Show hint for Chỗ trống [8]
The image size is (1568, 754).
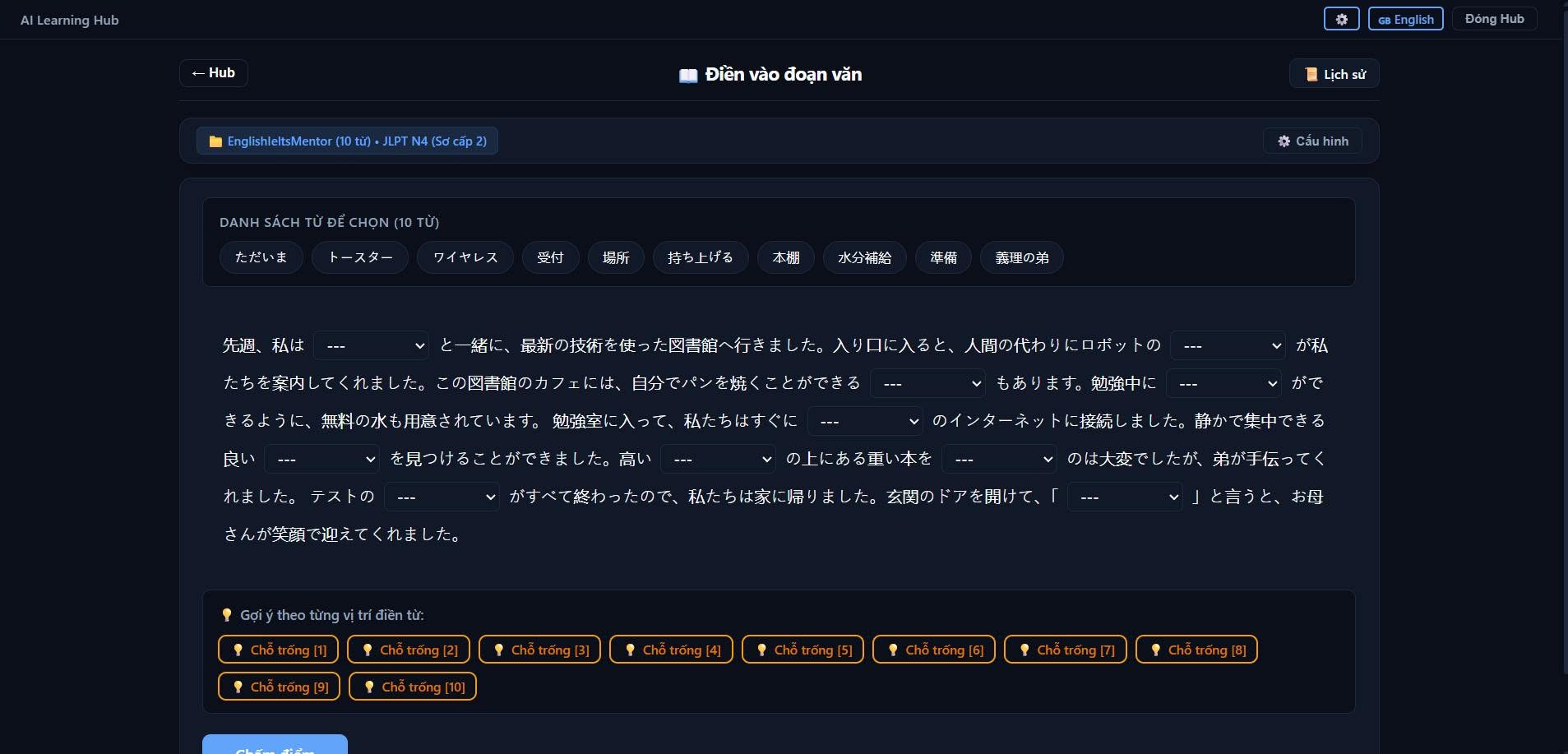[x=1196, y=650]
